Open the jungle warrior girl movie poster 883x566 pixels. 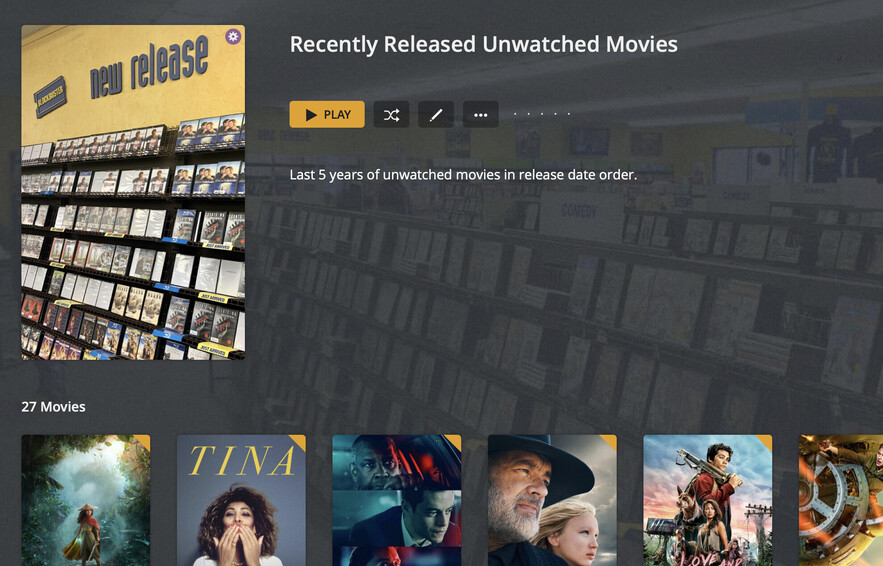(86, 500)
